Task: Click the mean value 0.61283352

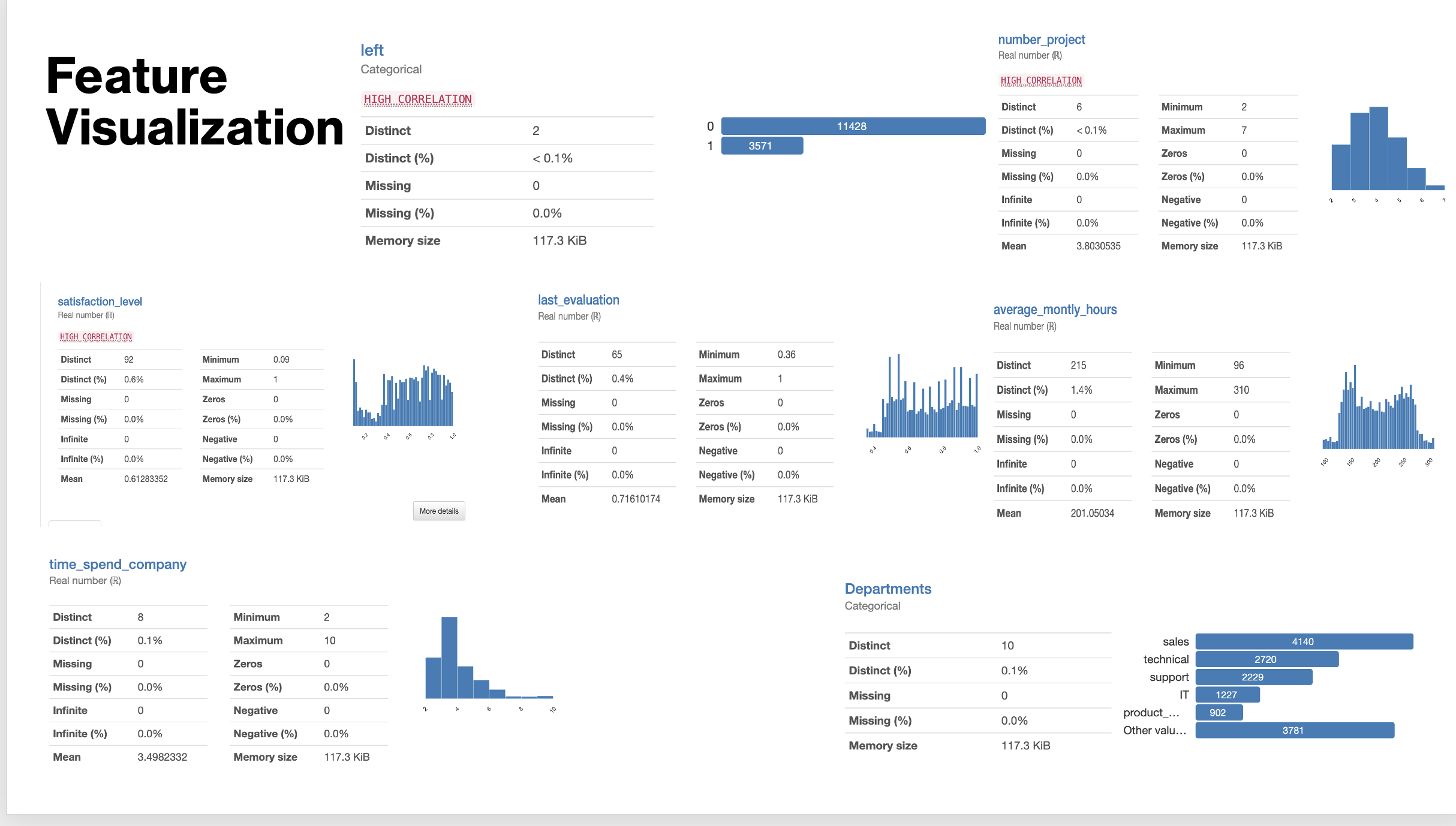Action: pos(146,479)
